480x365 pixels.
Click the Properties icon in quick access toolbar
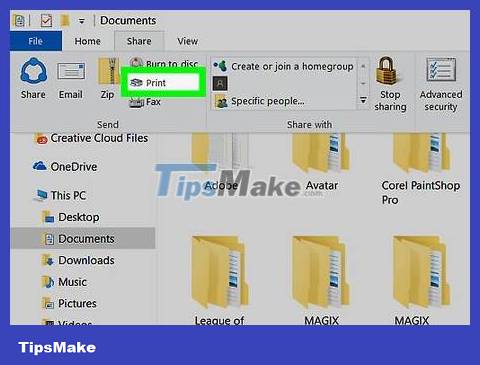click(19, 20)
